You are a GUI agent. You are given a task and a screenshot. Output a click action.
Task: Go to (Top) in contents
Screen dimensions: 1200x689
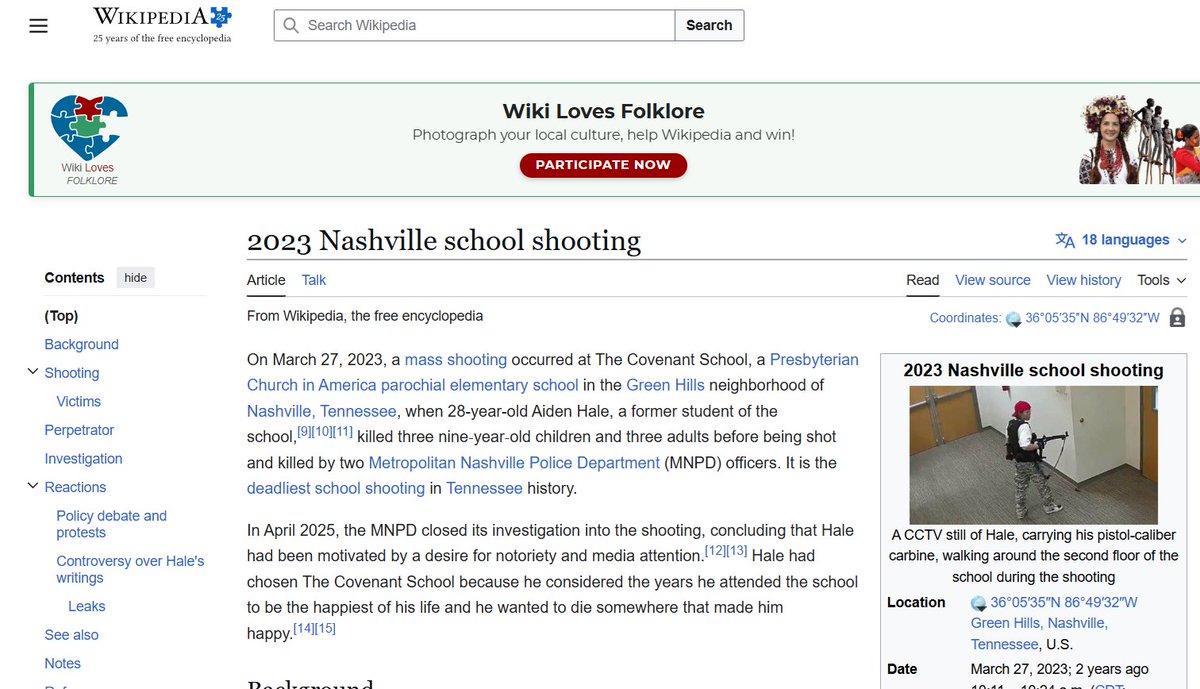(x=61, y=316)
